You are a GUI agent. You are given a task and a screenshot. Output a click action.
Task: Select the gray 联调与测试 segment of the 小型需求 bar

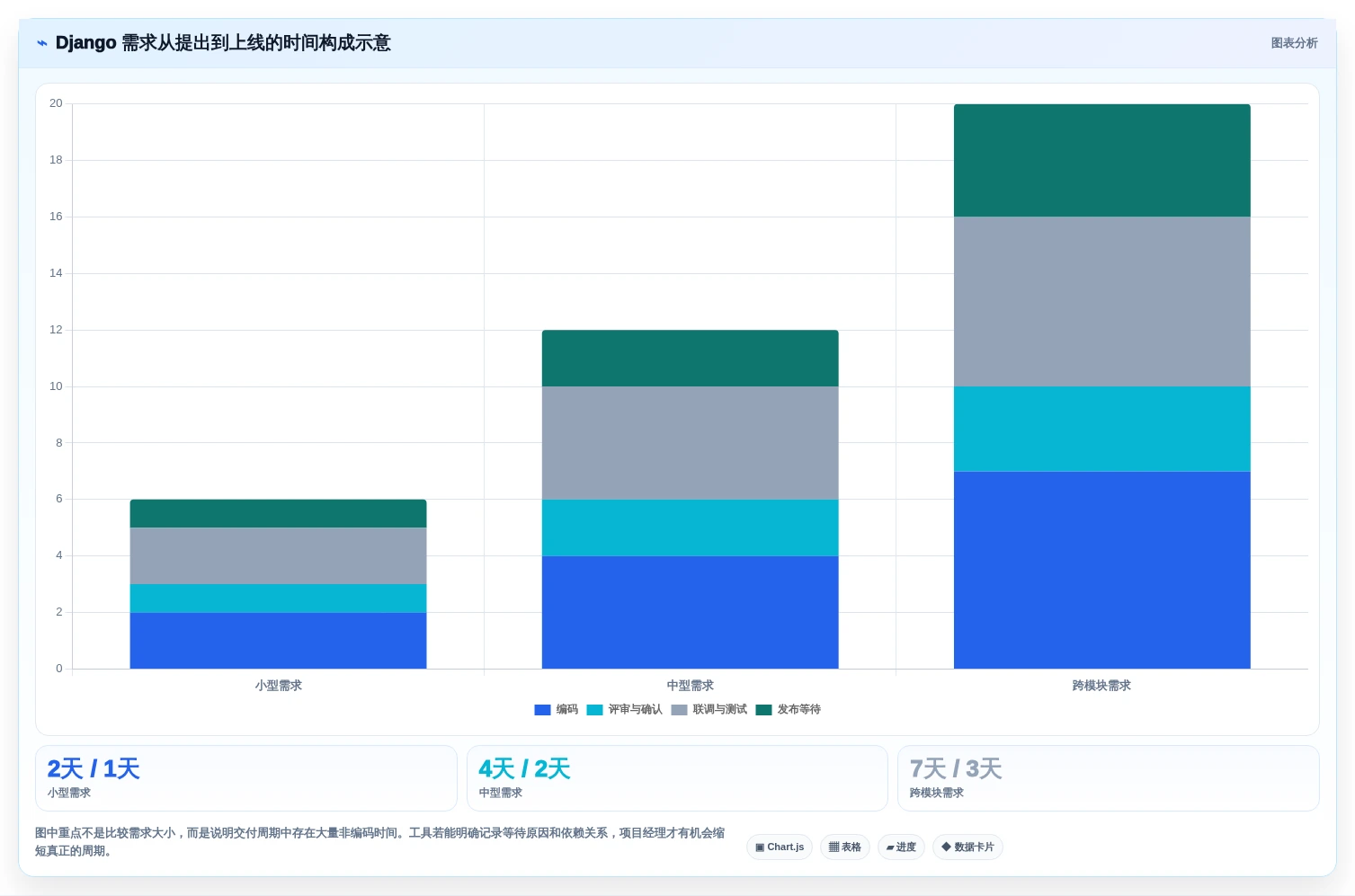[278, 556]
